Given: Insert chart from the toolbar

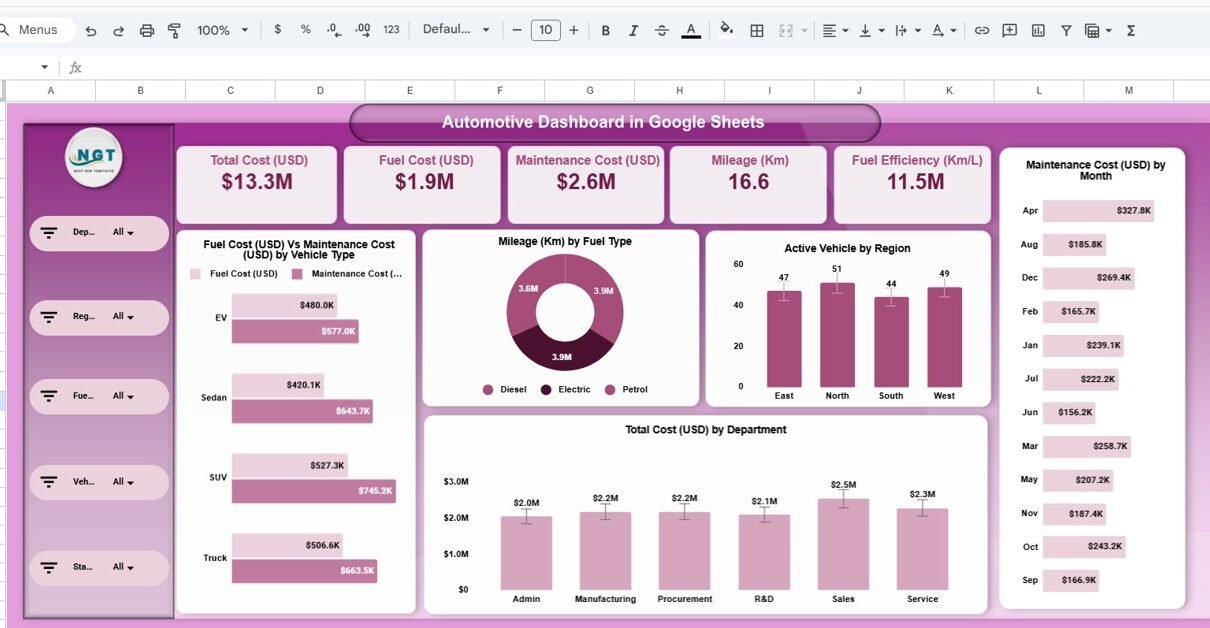Looking at the screenshot, I should pyautogui.click(x=1038, y=30).
